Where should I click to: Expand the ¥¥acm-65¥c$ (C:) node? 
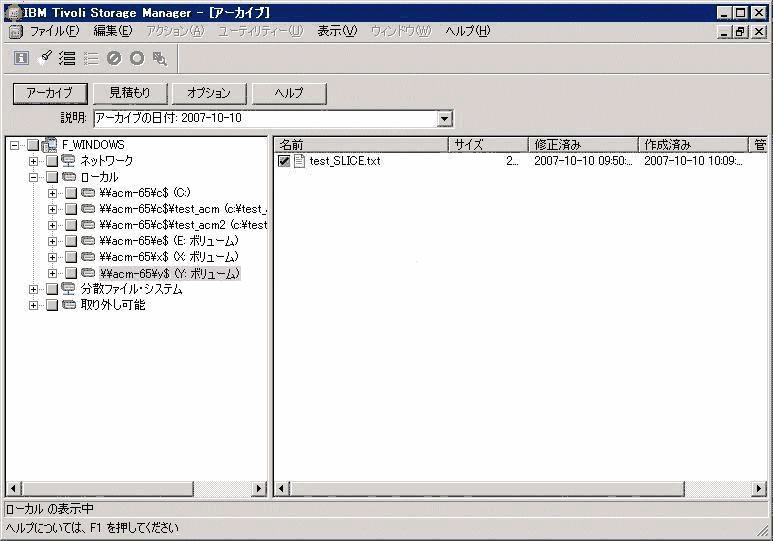[52, 193]
